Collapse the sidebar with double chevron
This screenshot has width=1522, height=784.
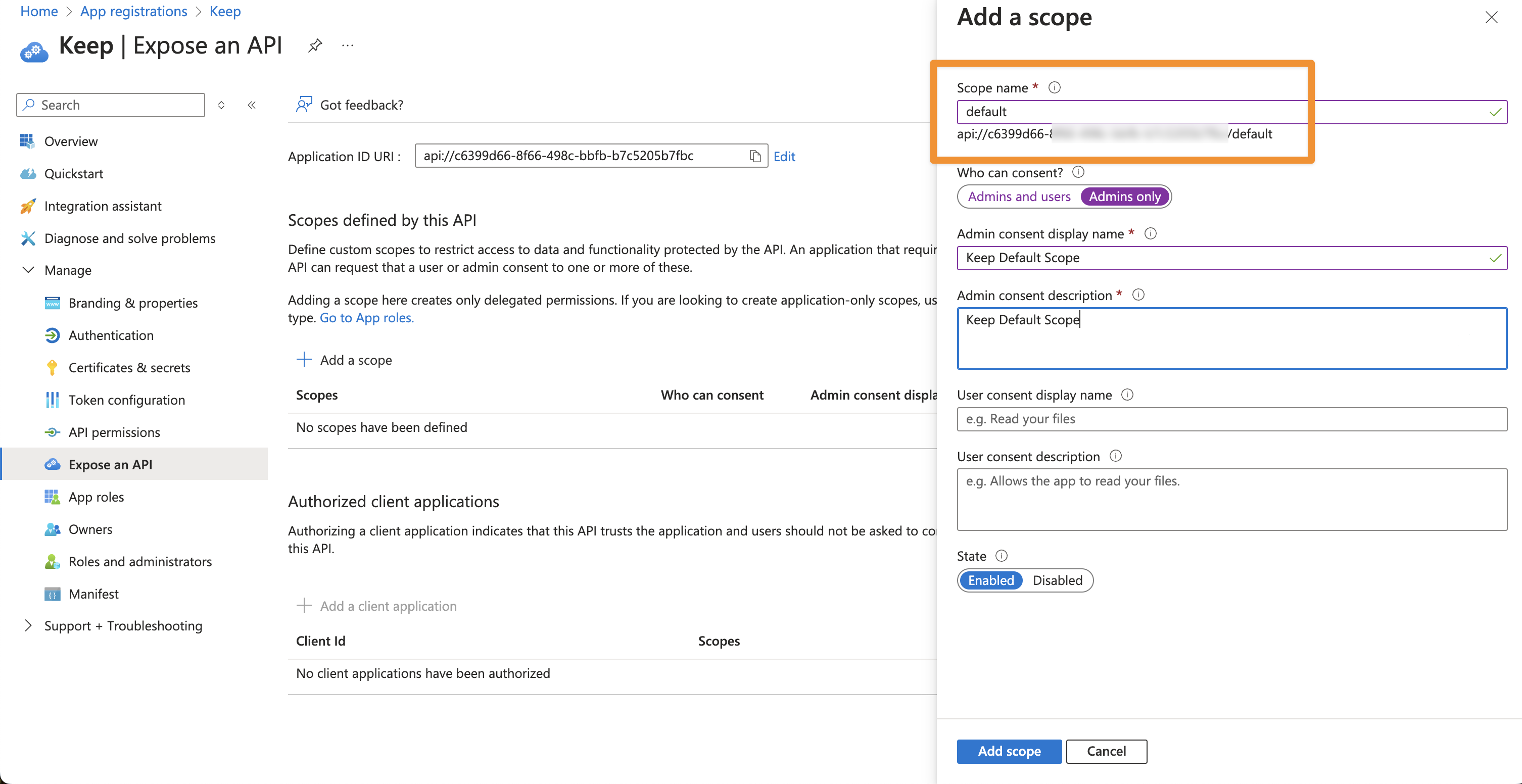(252, 105)
